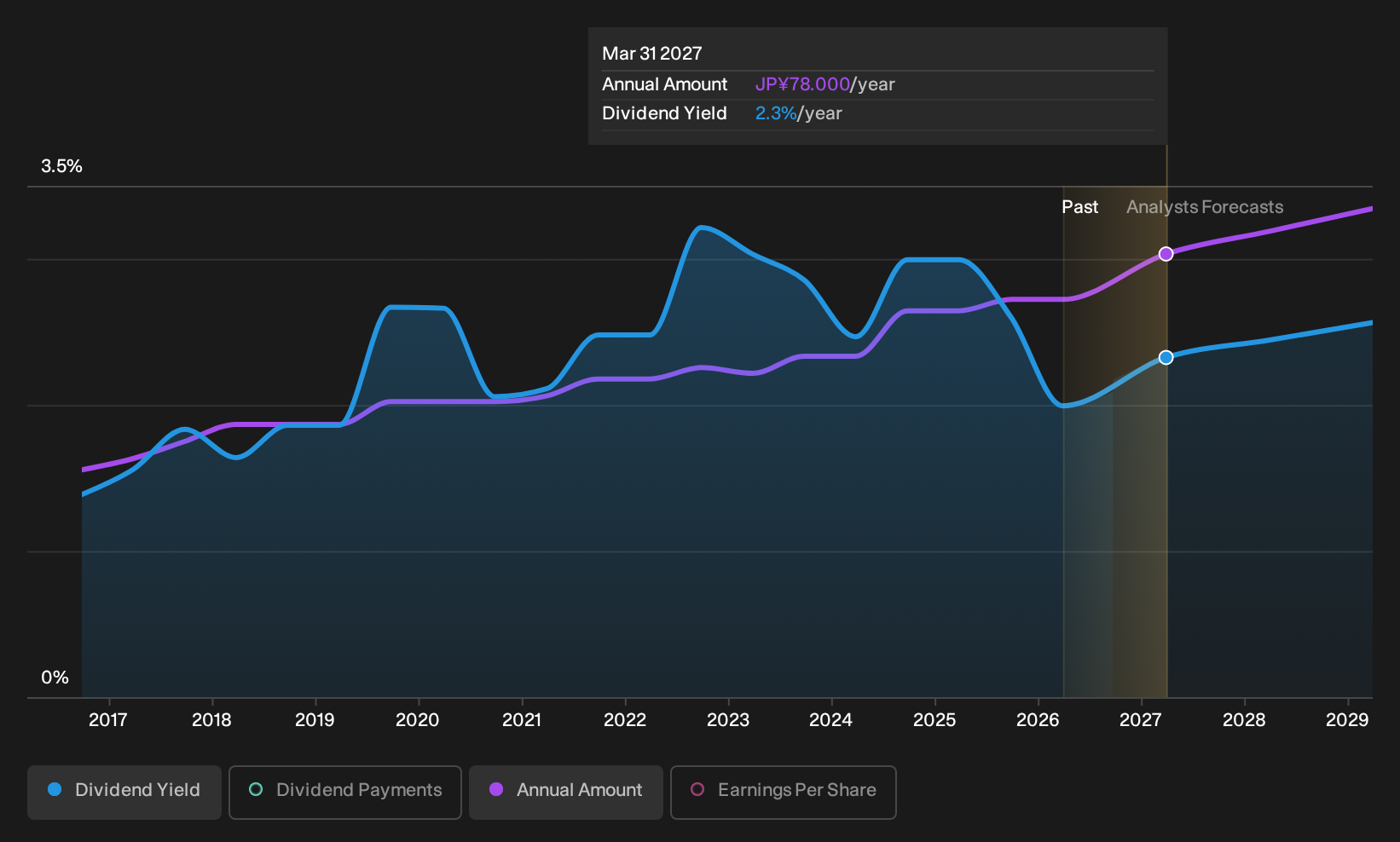The image size is (1400, 842).
Task: Toggle the Dividend Yield legend button
Action: coord(124,792)
